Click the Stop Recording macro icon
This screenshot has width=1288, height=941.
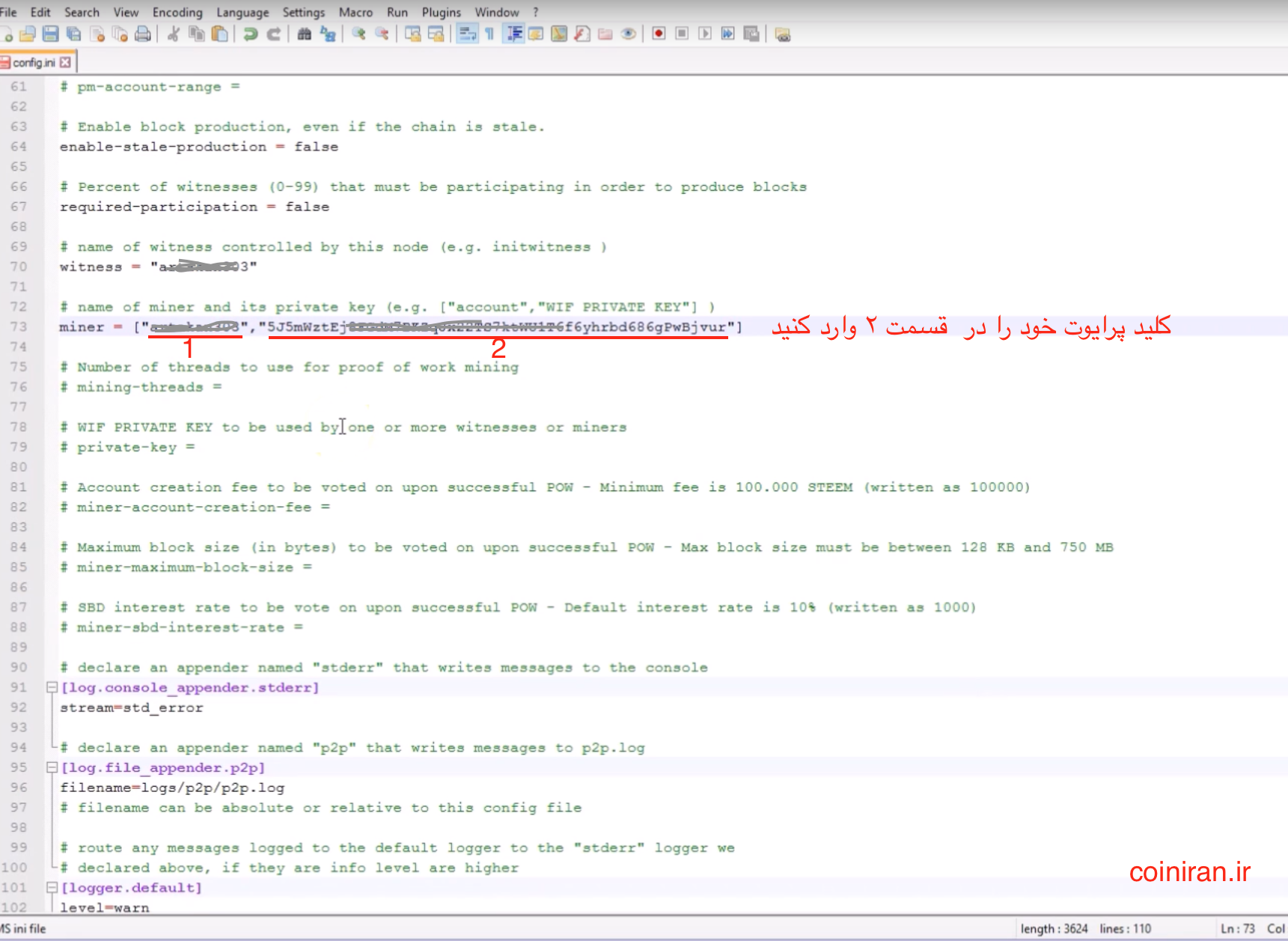click(x=682, y=34)
